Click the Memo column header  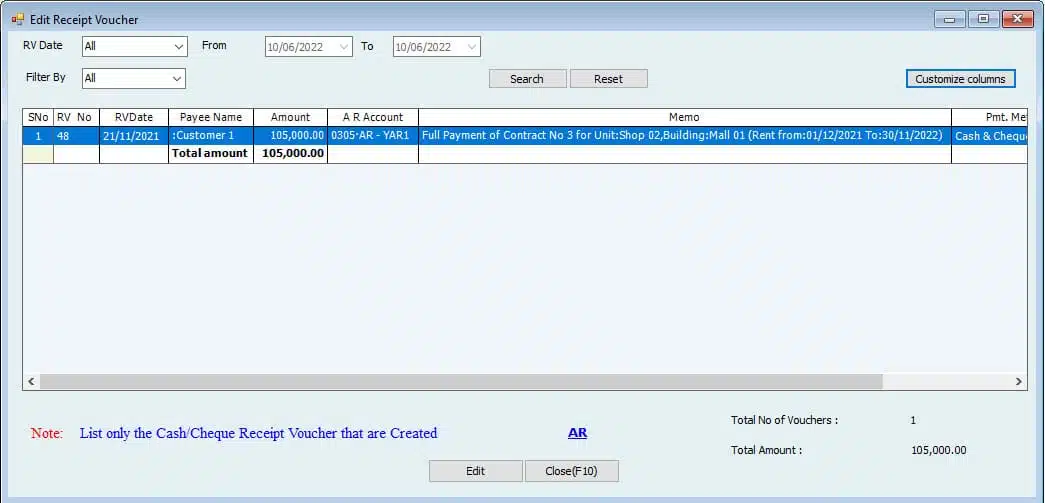(x=684, y=117)
